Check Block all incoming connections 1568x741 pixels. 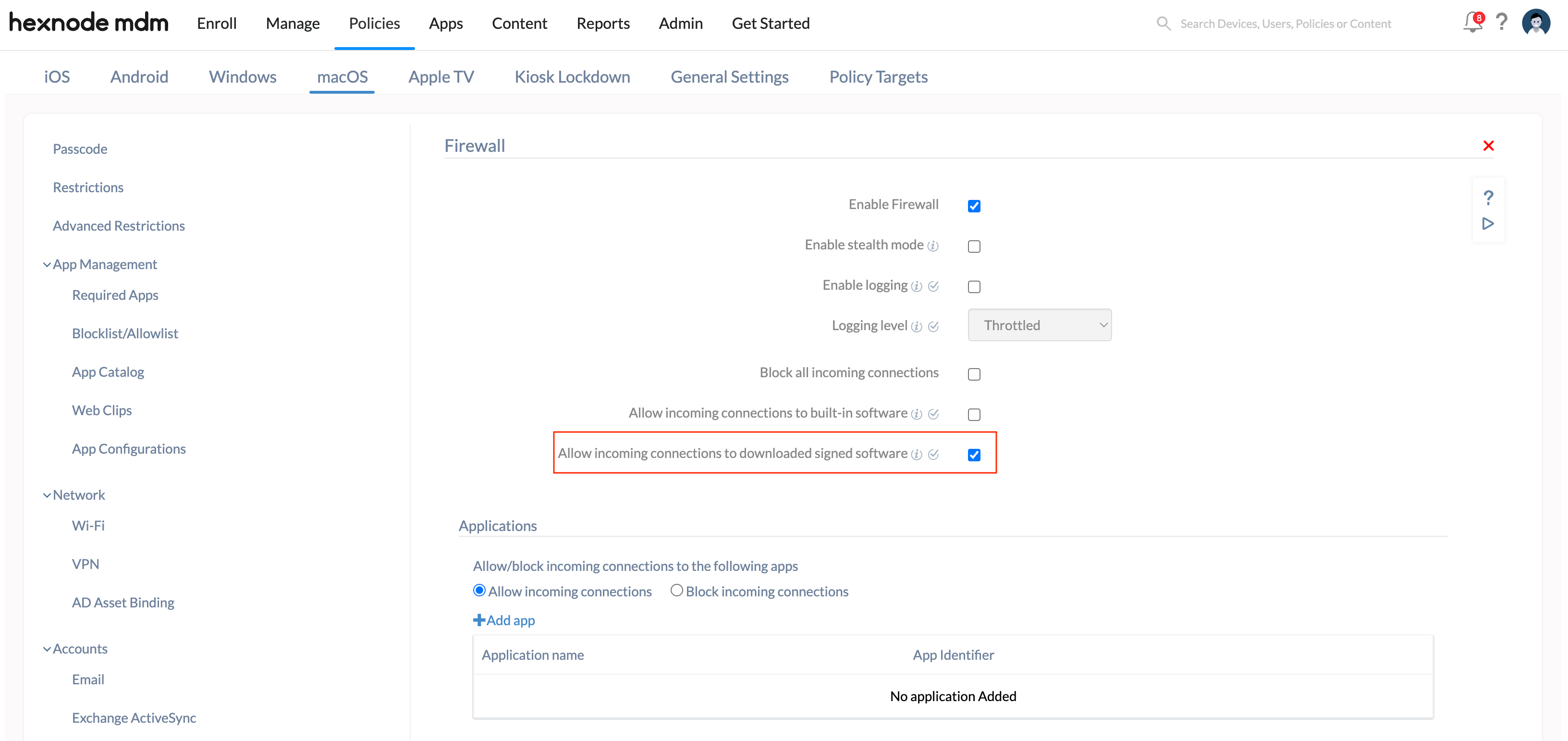(x=974, y=374)
